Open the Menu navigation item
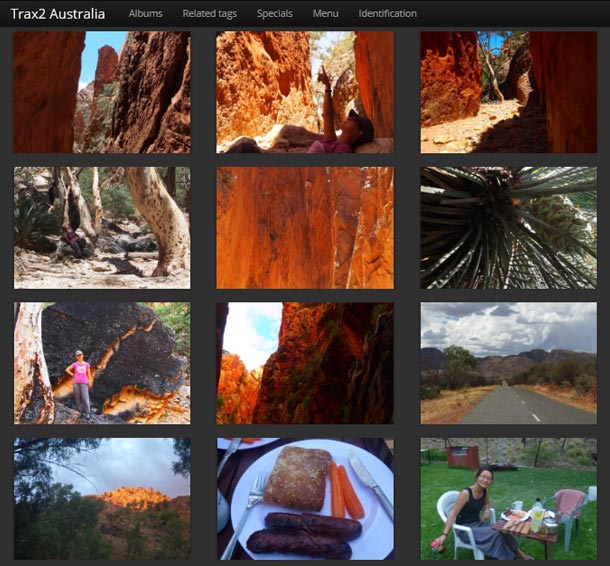Viewport: 610px width, 566px height. (x=326, y=14)
